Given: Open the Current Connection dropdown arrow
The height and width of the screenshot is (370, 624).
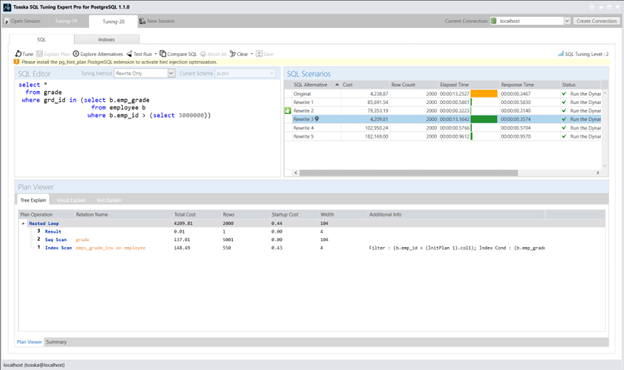Looking at the screenshot, I should coord(567,21).
